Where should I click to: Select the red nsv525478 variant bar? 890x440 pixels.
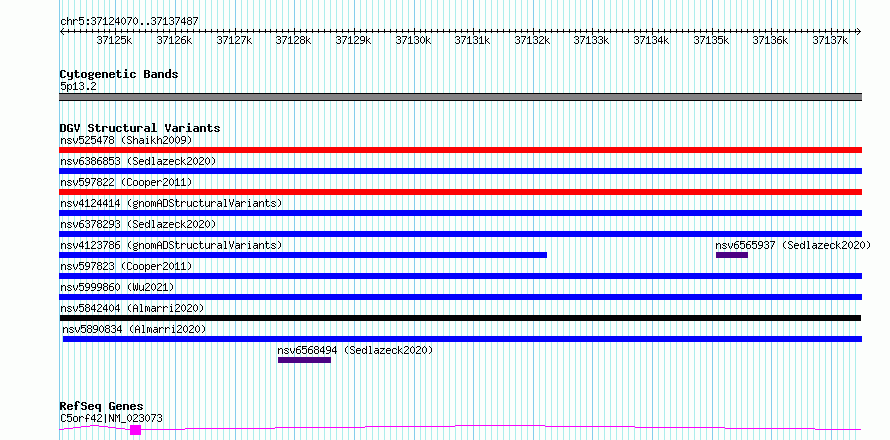click(x=460, y=150)
